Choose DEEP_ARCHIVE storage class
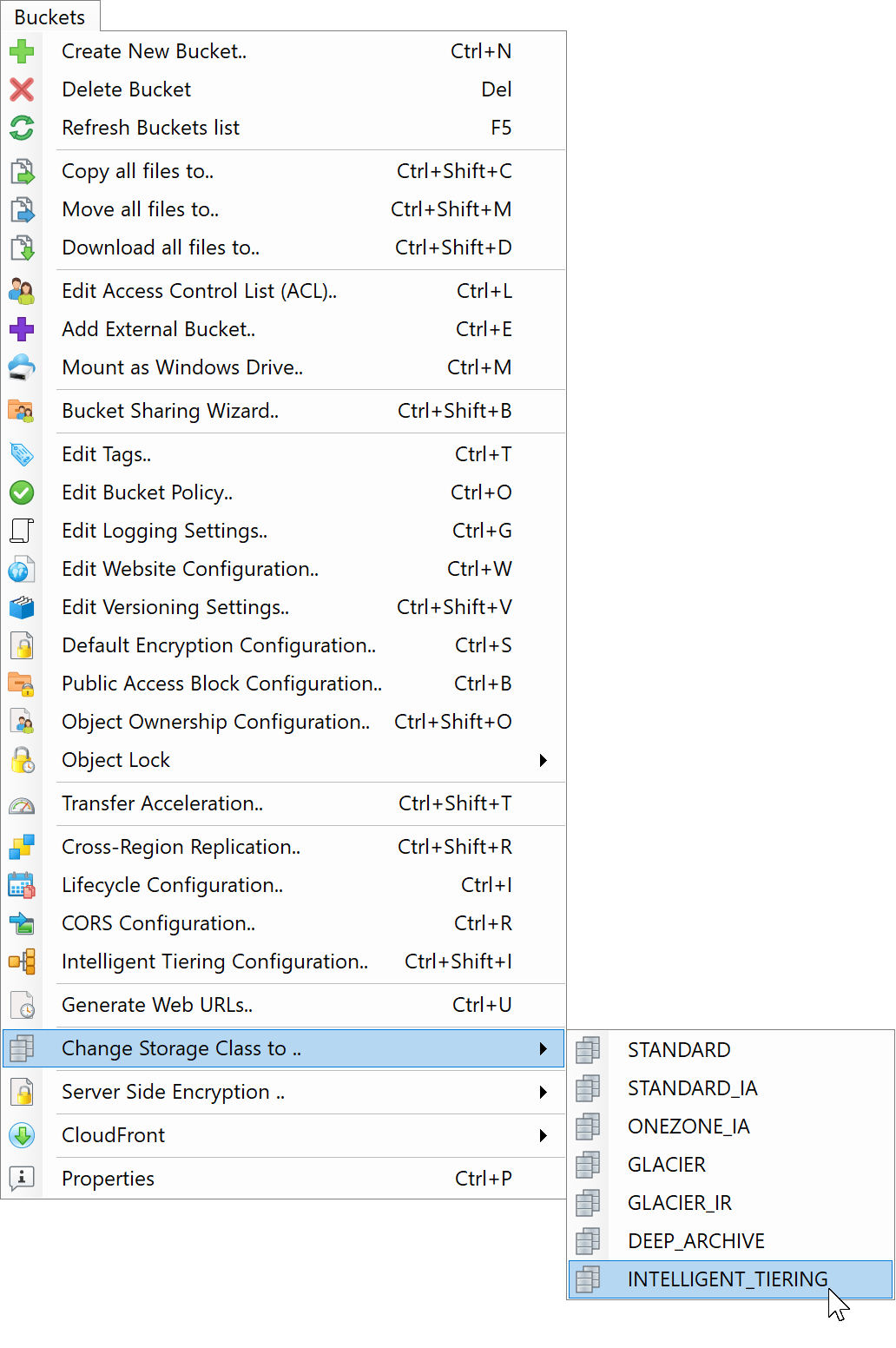 731,1241
